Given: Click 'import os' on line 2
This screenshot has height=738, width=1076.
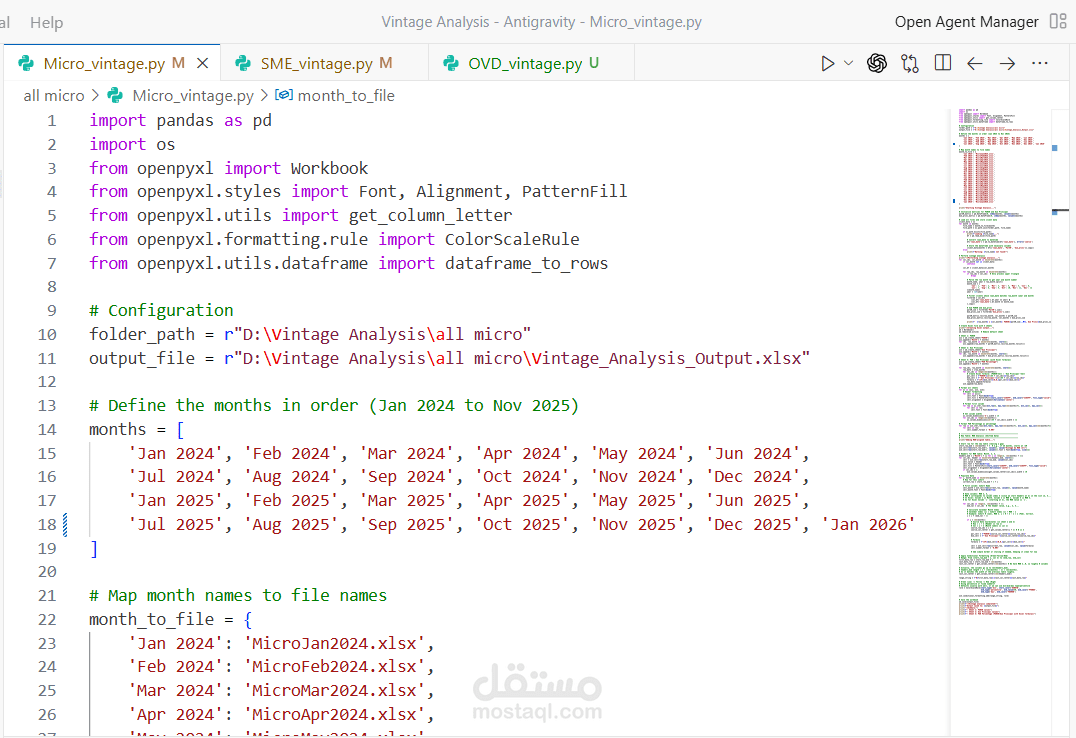Looking at the screenshot, I should (x=132, y=145).
